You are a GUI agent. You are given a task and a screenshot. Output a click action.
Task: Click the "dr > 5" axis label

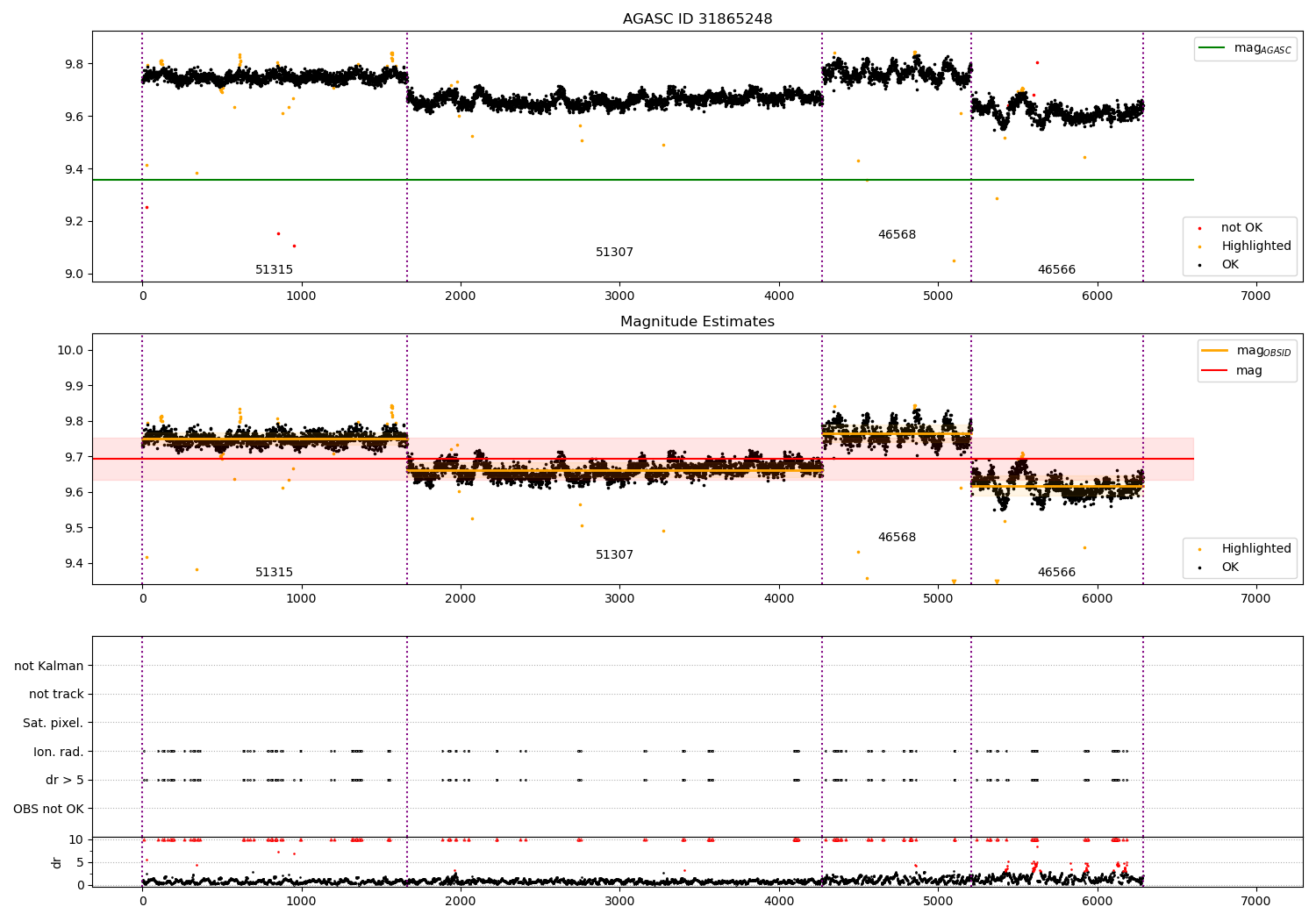click(65, 780)
